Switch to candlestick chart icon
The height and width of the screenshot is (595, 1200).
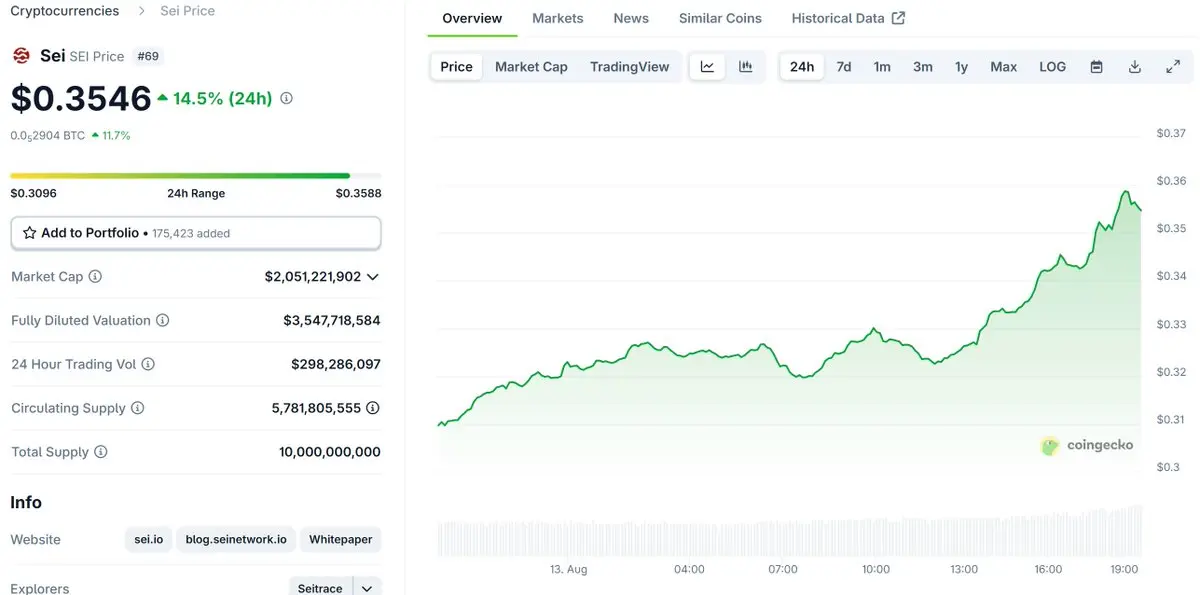point(745,67)
